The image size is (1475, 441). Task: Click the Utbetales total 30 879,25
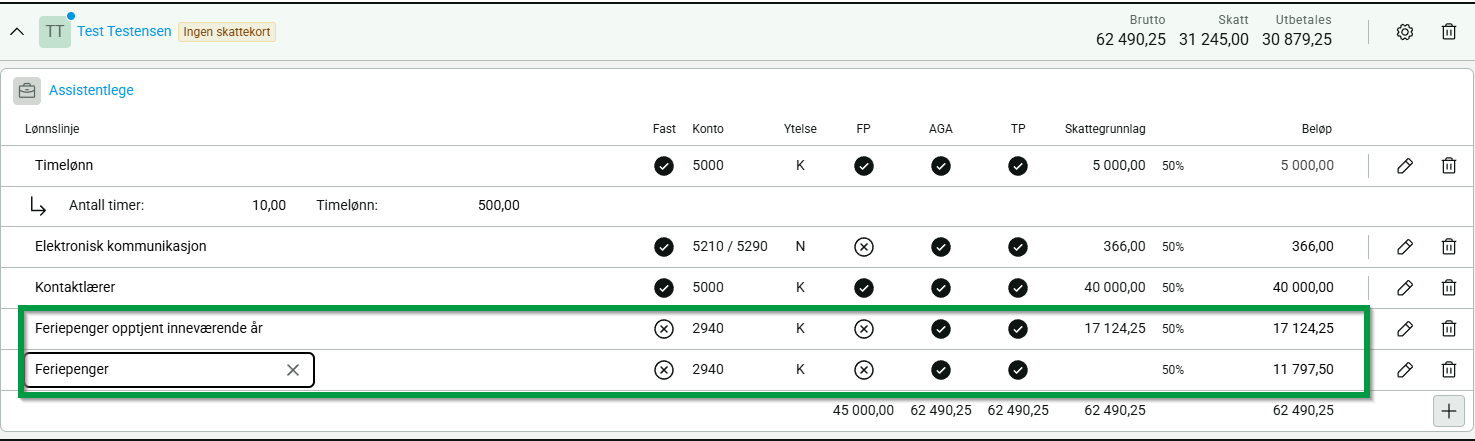coord(1297,40)
